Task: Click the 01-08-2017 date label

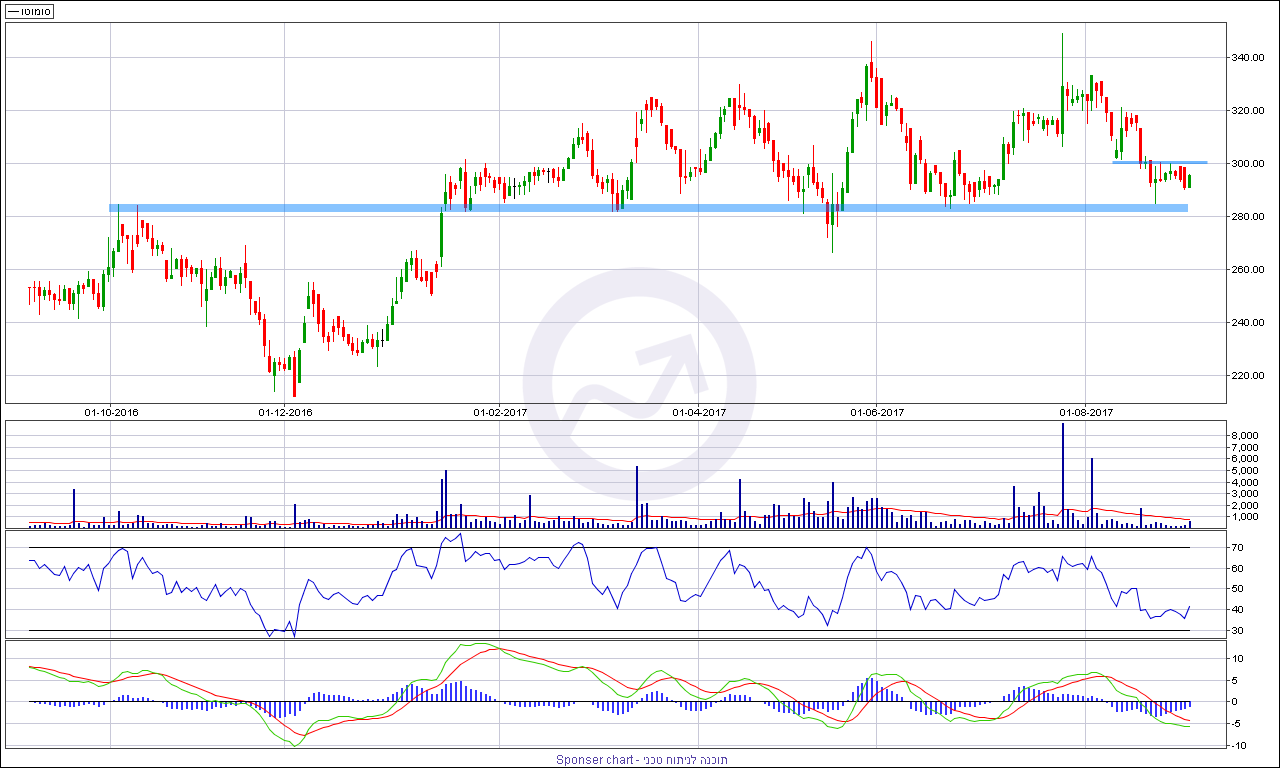Action: (1086, 412)
